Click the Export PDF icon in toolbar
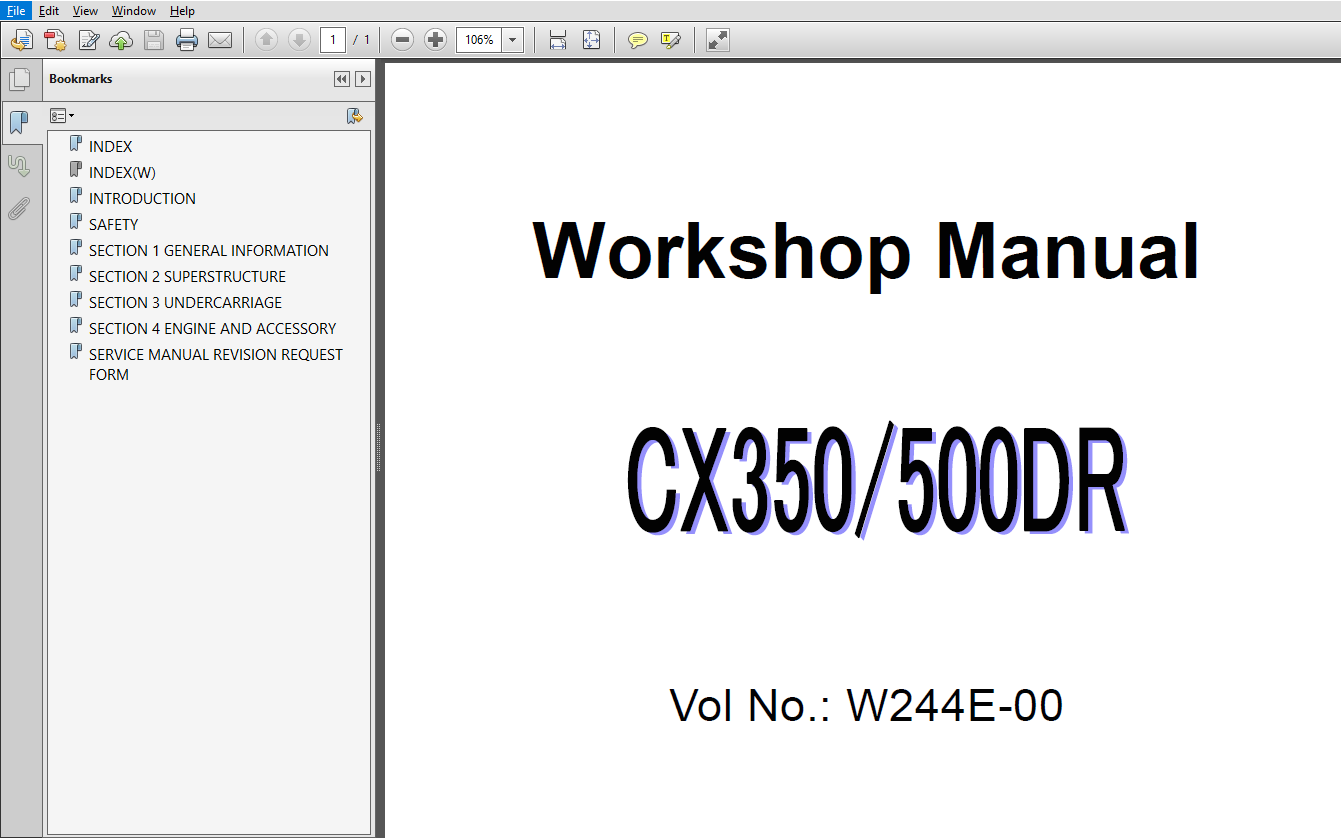This screenshot has width=1341, height=838. click(55, 40)
